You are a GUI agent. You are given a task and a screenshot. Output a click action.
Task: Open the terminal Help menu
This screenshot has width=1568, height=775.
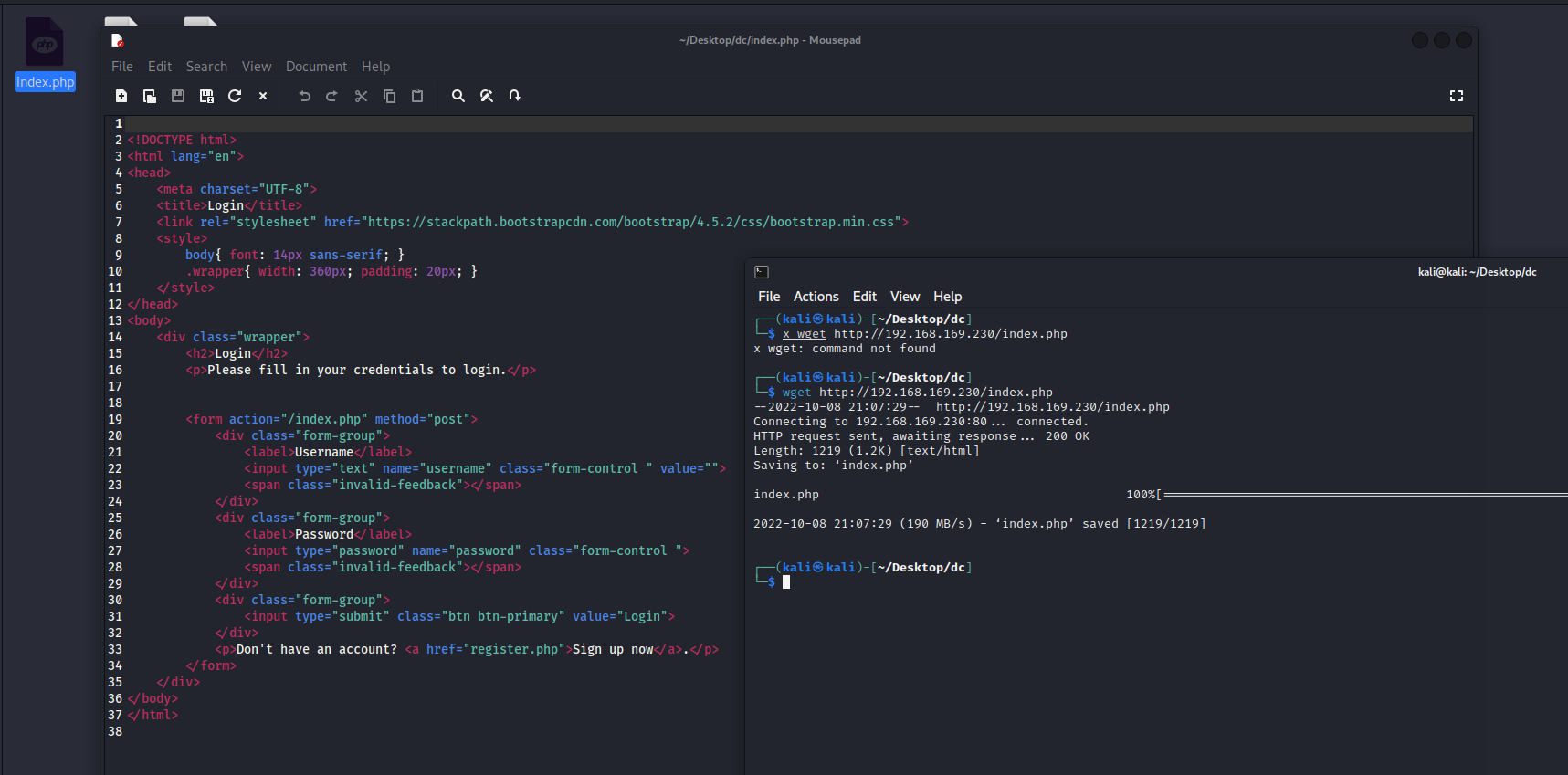(947, 297)
